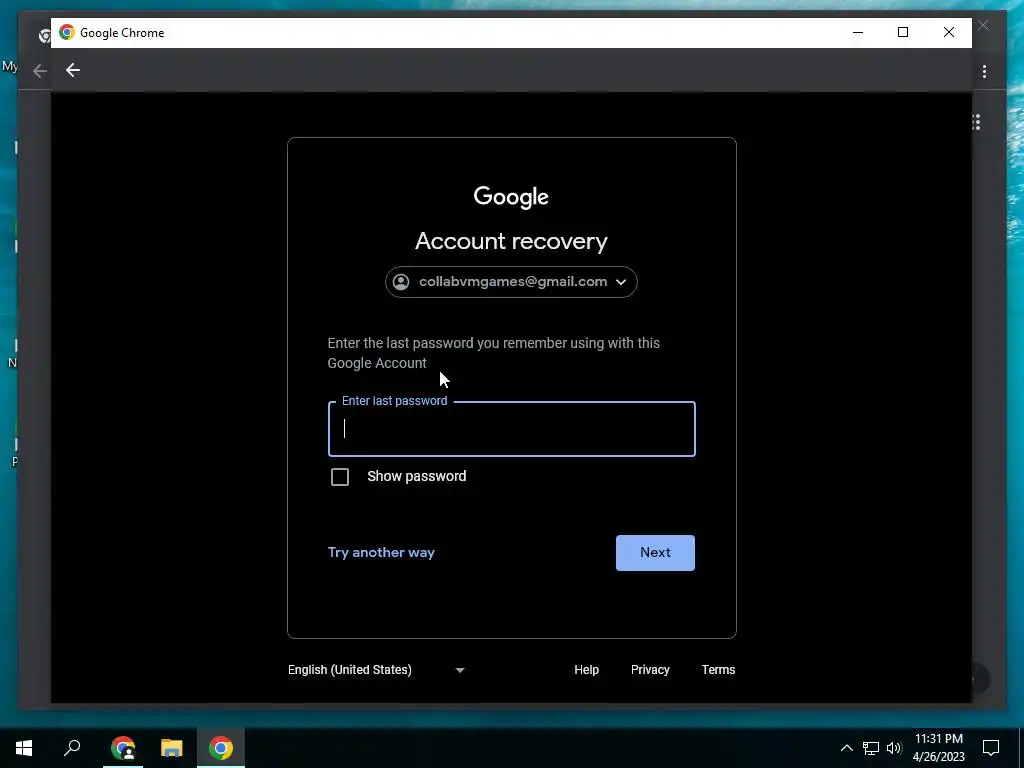Screen dimensions: 1024x768
Task: Click the Account recovery heading
Action: [x=511, y=241]
